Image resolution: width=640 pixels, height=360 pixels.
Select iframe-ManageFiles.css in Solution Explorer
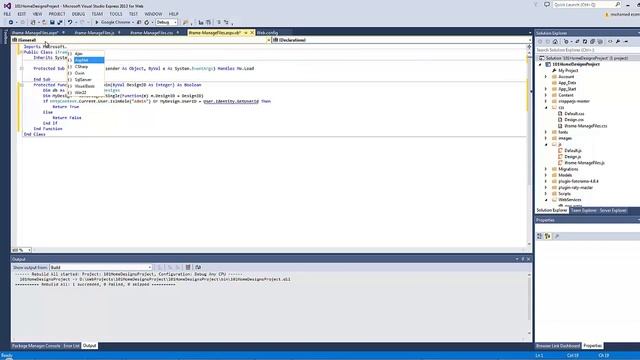(x=585, y=126)
